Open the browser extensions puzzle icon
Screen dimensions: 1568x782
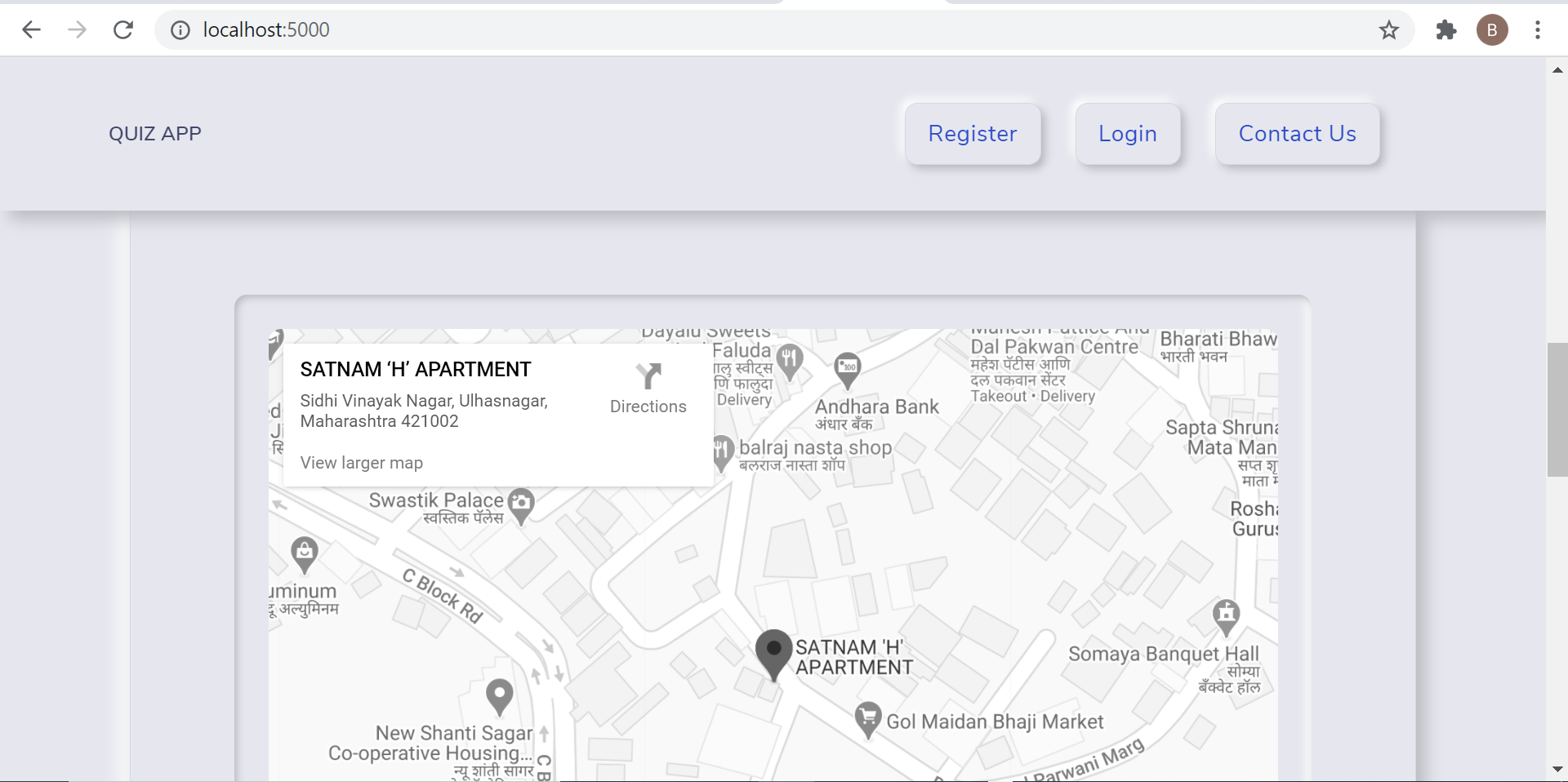(x=1445, y=29)
